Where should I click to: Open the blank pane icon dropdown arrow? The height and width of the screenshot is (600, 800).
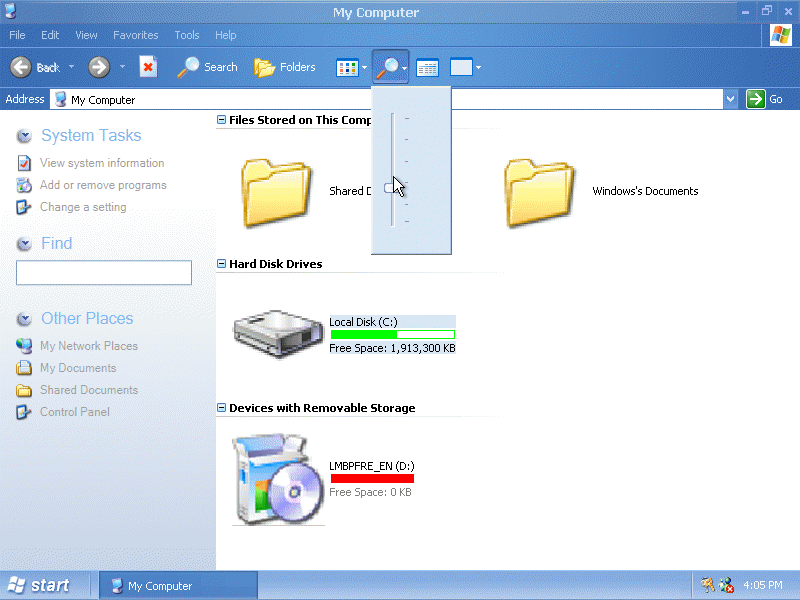(478, 67)
